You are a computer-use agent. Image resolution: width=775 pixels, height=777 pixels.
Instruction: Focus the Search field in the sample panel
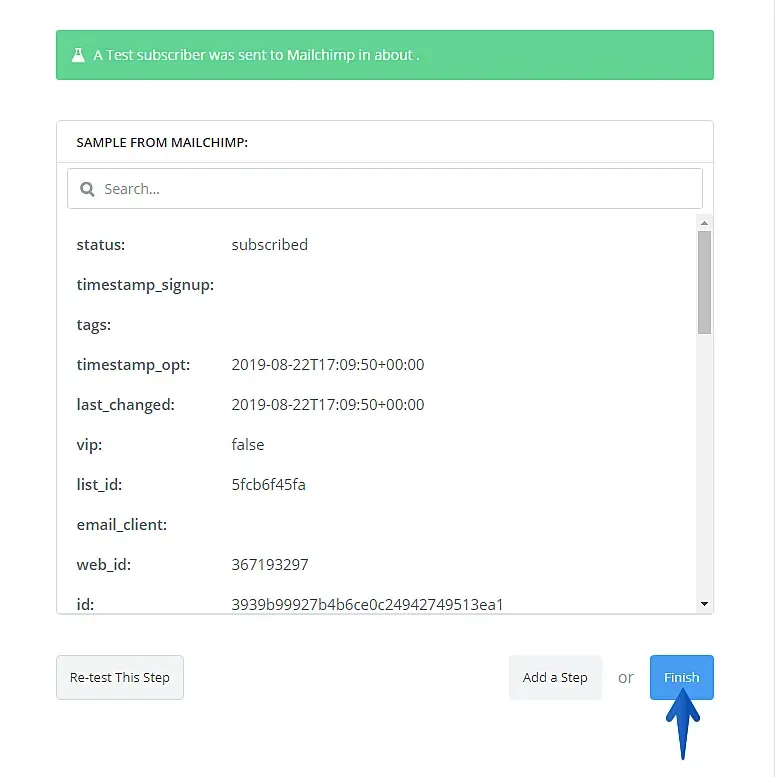click(385, 189)
